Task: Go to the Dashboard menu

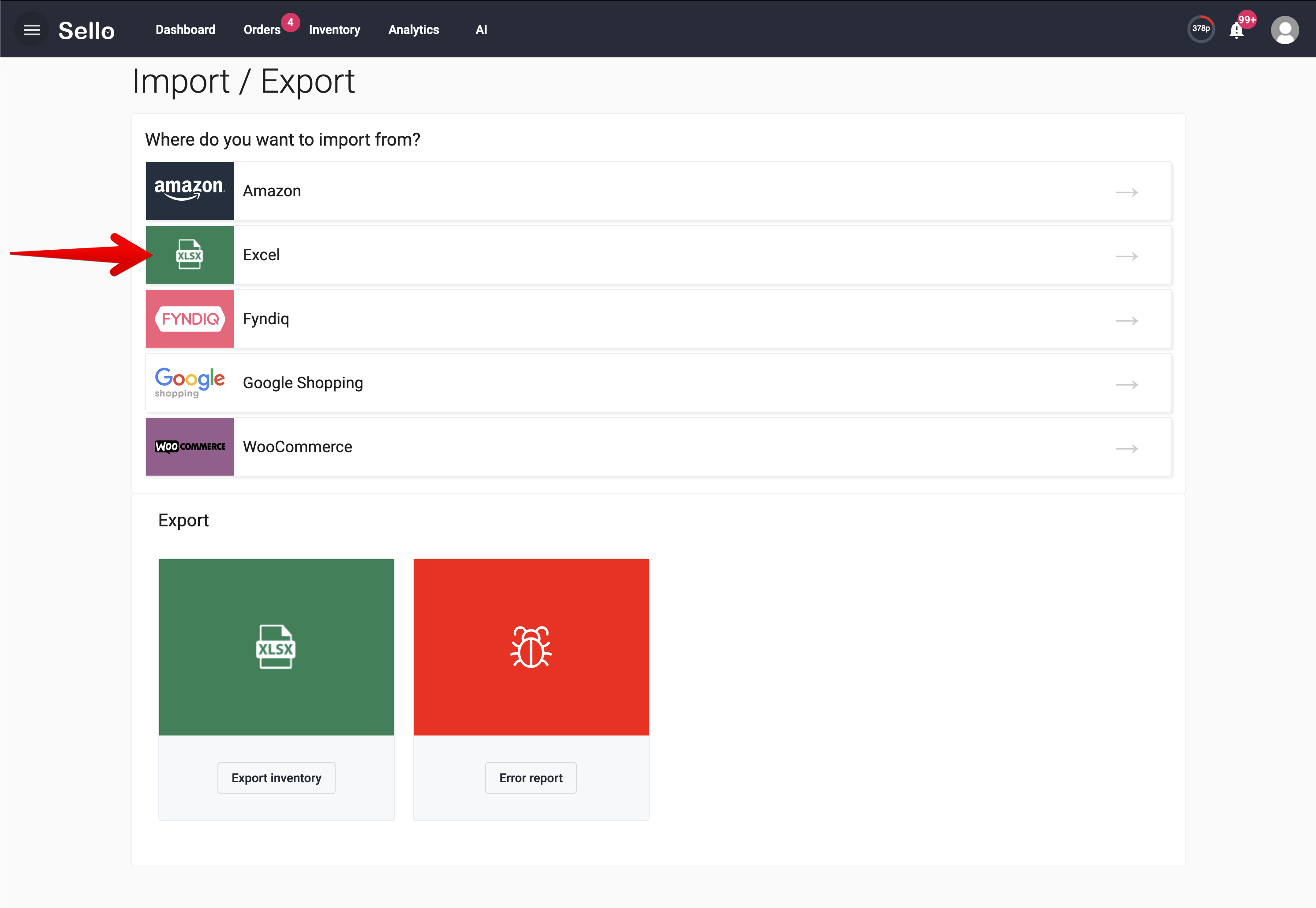Action: [185, 30]
